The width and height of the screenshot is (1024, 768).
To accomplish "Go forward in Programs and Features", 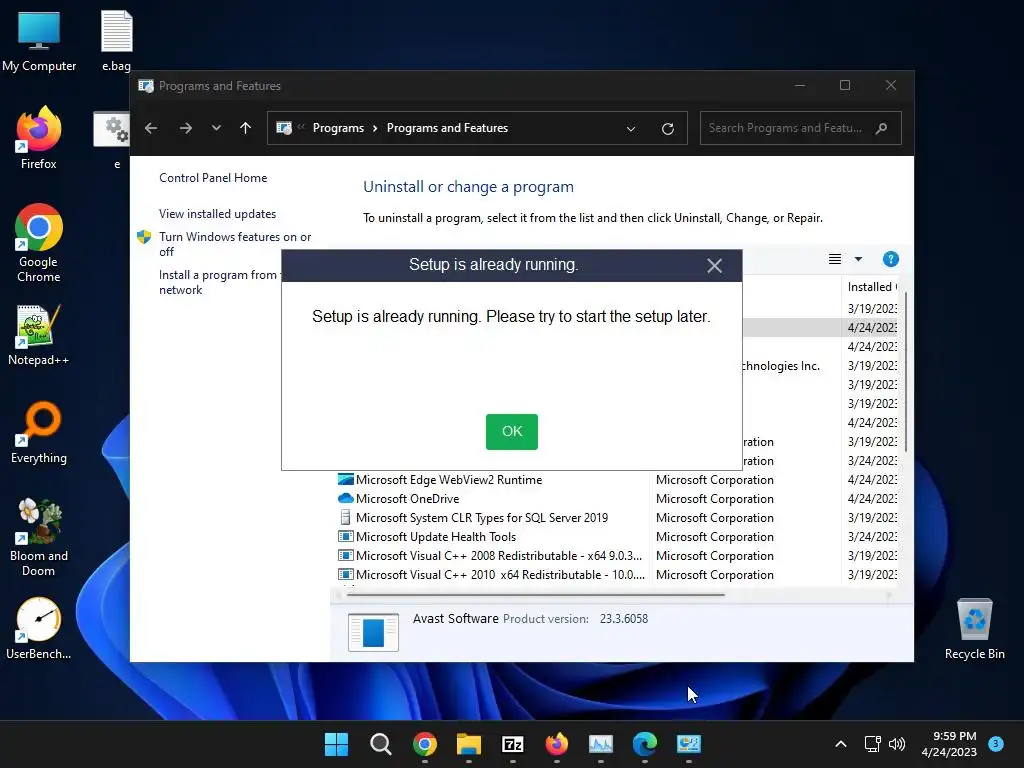I will pyautogui.click(x=185, y=128).
